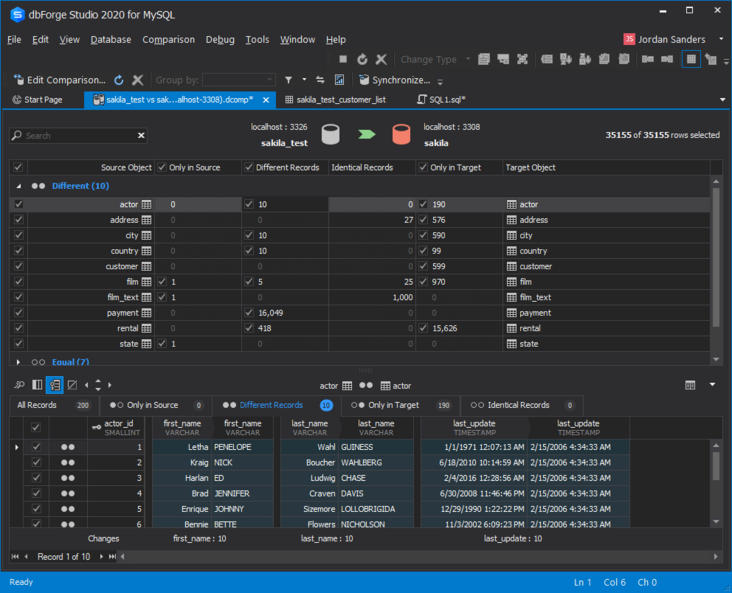Collapse the Different (10) group
Screen dimensions: 732x593
click(18, 186)
